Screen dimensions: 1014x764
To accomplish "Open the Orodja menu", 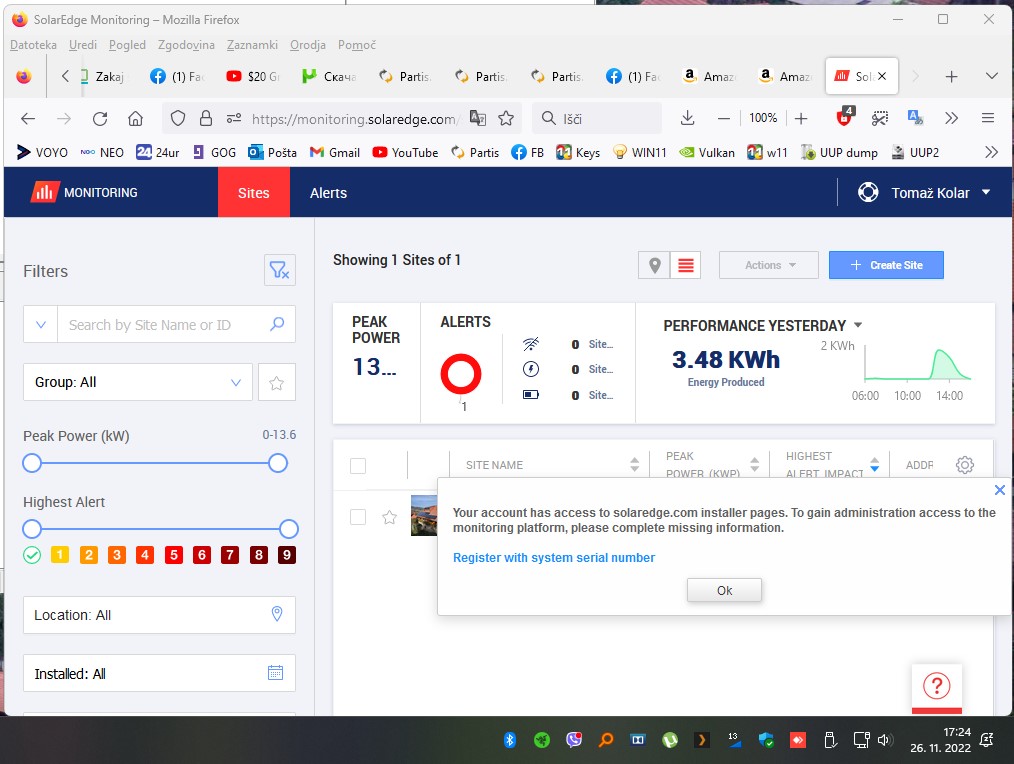I will pos(308,45).
